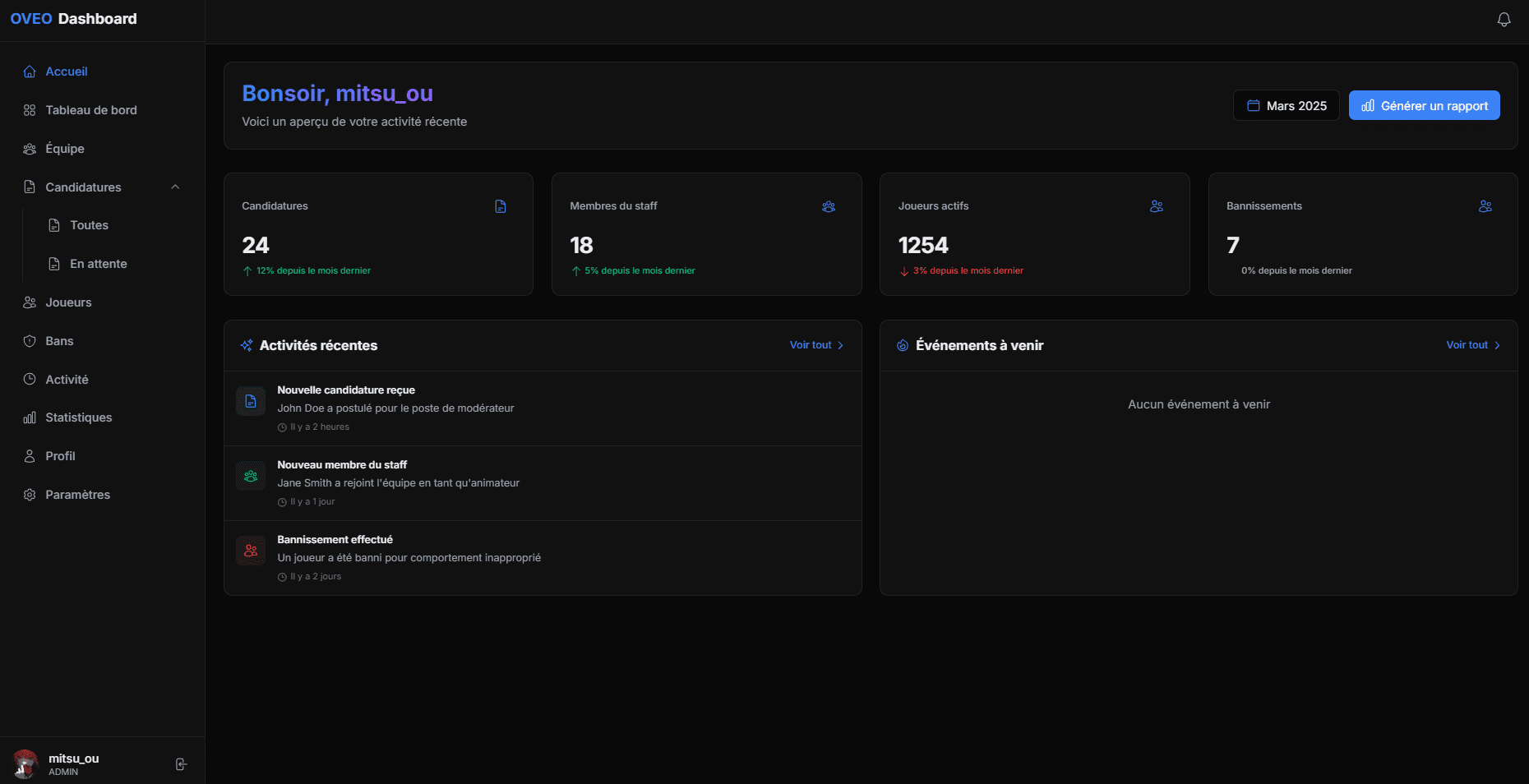Click the notification bell icon

1504,19
